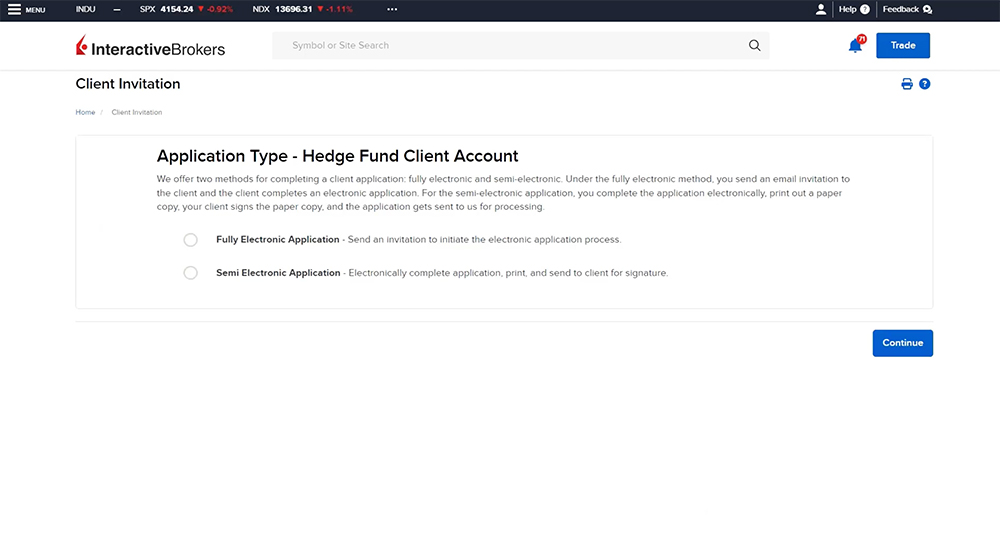Print the Client Invitation page
Image resolution: width=1000 pixels, height=541 pixels.
coord(907,84)
